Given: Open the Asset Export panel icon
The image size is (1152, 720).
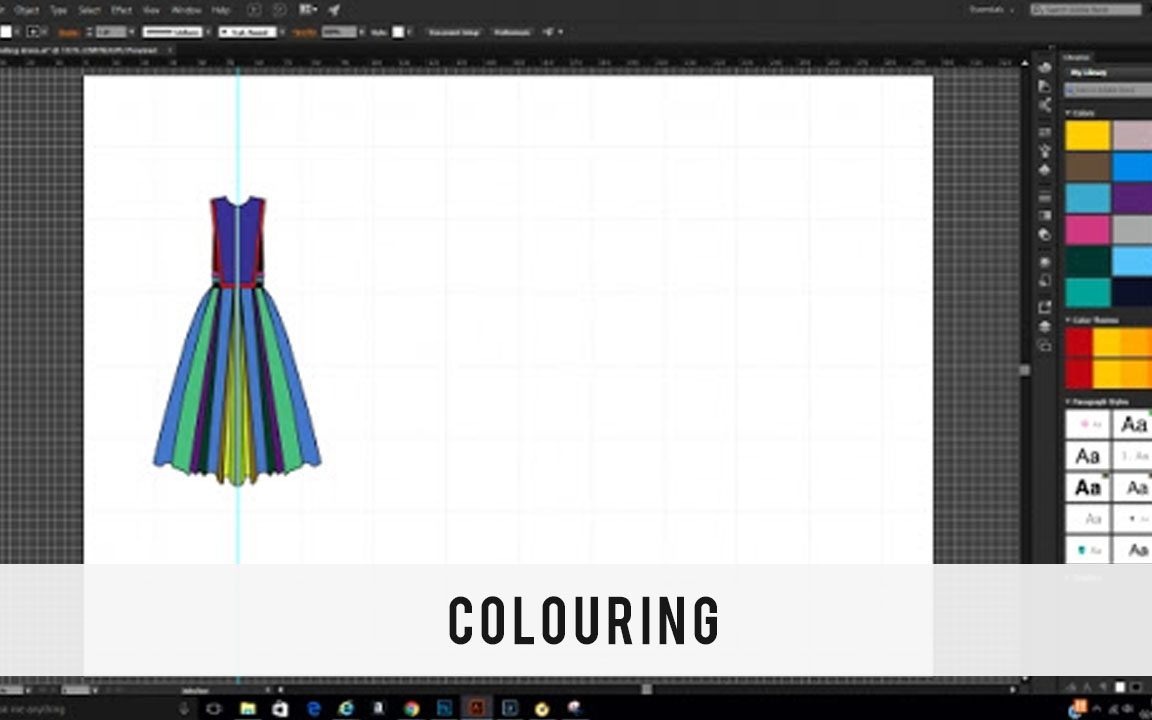Looking at the screenshot, I should [1044, 308].
